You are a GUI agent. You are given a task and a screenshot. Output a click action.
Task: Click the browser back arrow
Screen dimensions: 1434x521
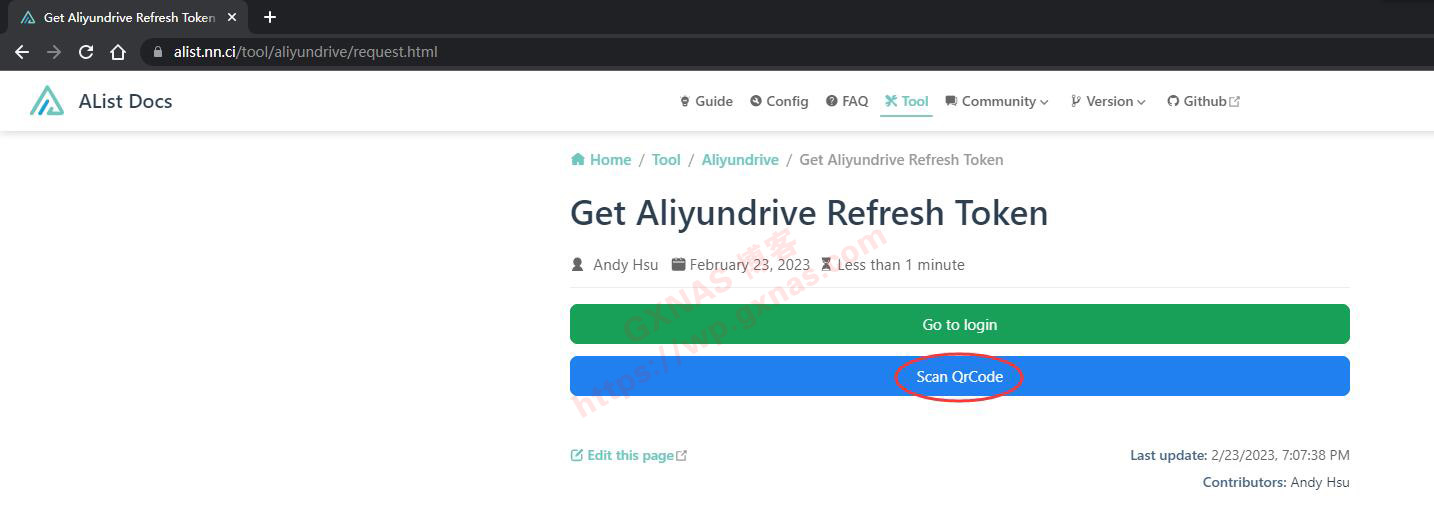pos(22,52)
